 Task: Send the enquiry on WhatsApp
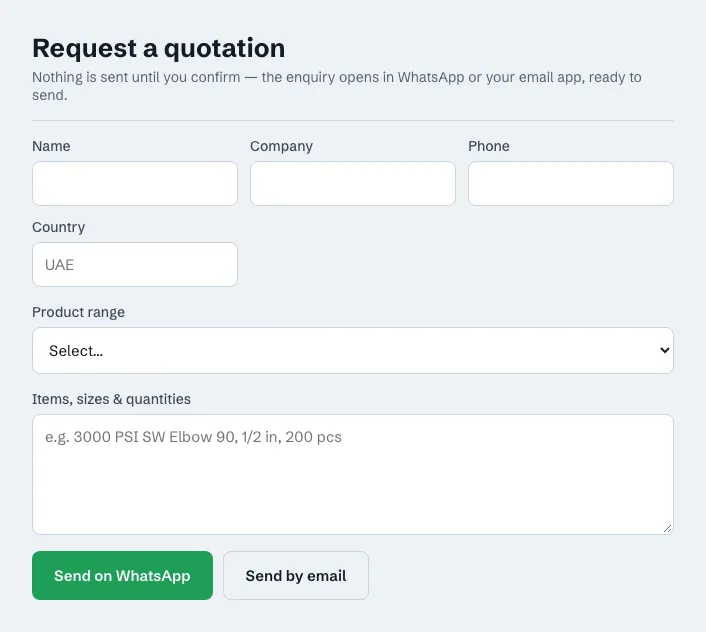122,576
